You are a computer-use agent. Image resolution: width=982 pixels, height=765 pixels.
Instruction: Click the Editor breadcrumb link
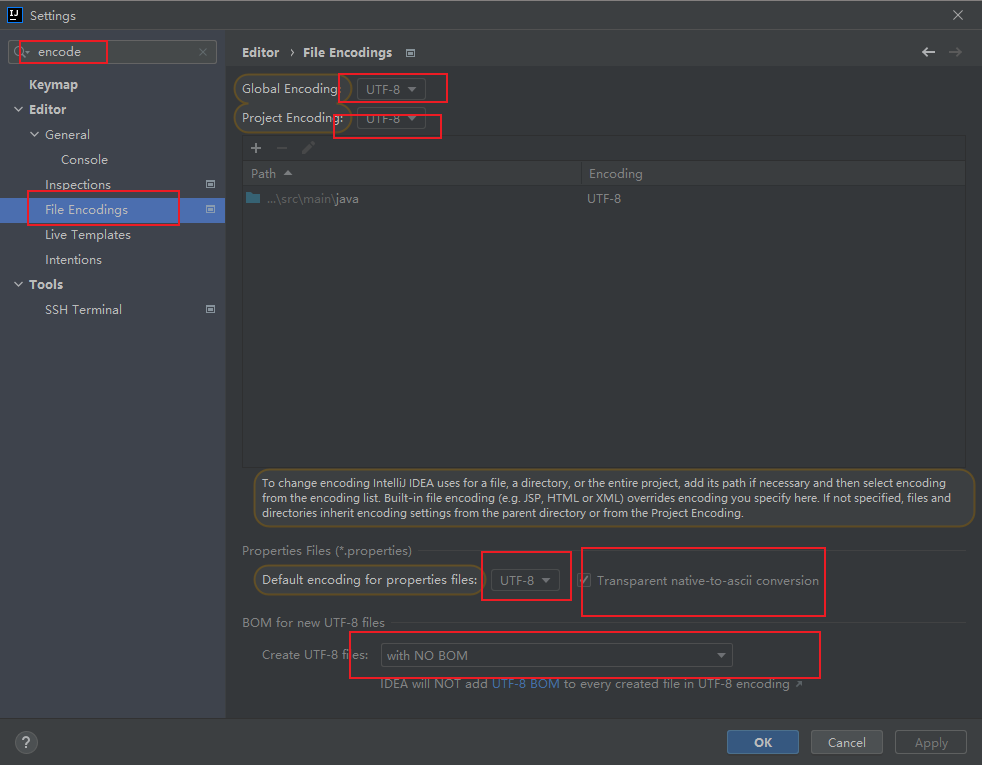point(261,53)
